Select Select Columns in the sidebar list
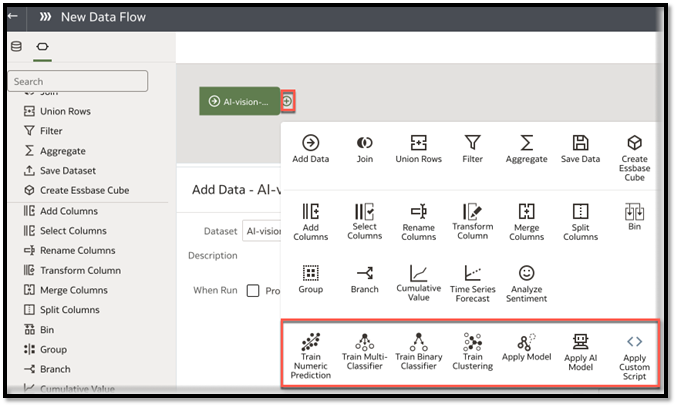Viewport: 677px width, 407px height. point(65,231)
